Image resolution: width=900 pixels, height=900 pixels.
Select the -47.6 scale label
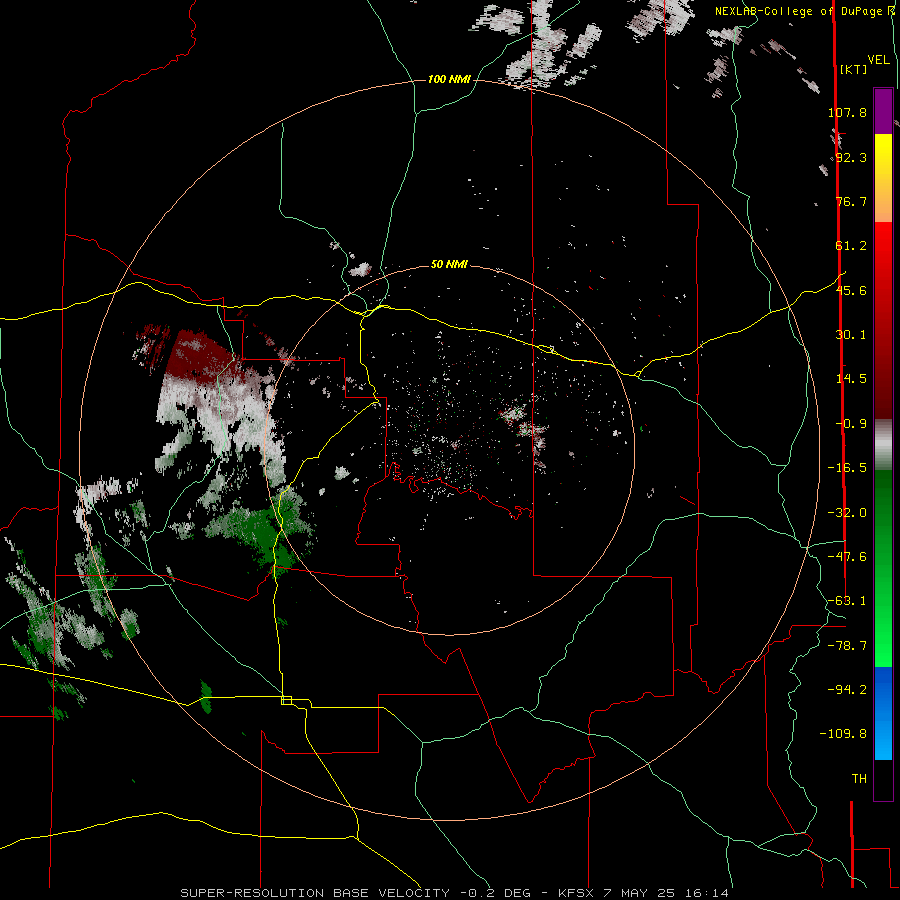(x=847, y=557)
